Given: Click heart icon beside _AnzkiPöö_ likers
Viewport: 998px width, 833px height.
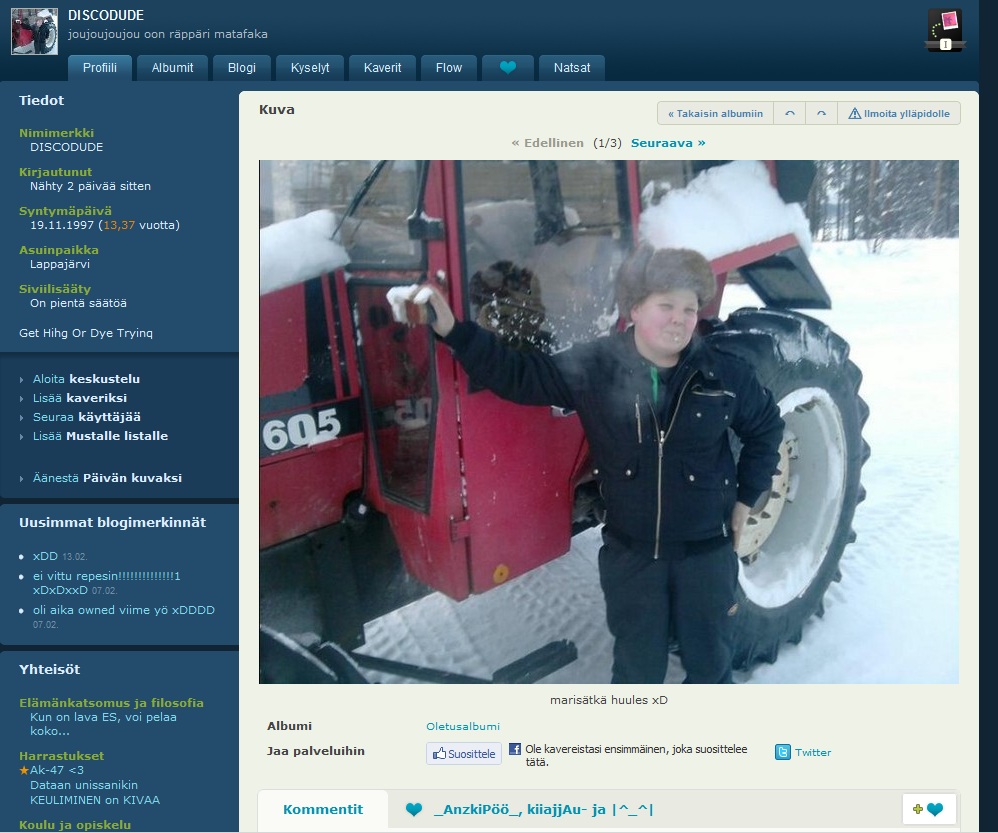Looking at the screenshot, I should [414, 809].
